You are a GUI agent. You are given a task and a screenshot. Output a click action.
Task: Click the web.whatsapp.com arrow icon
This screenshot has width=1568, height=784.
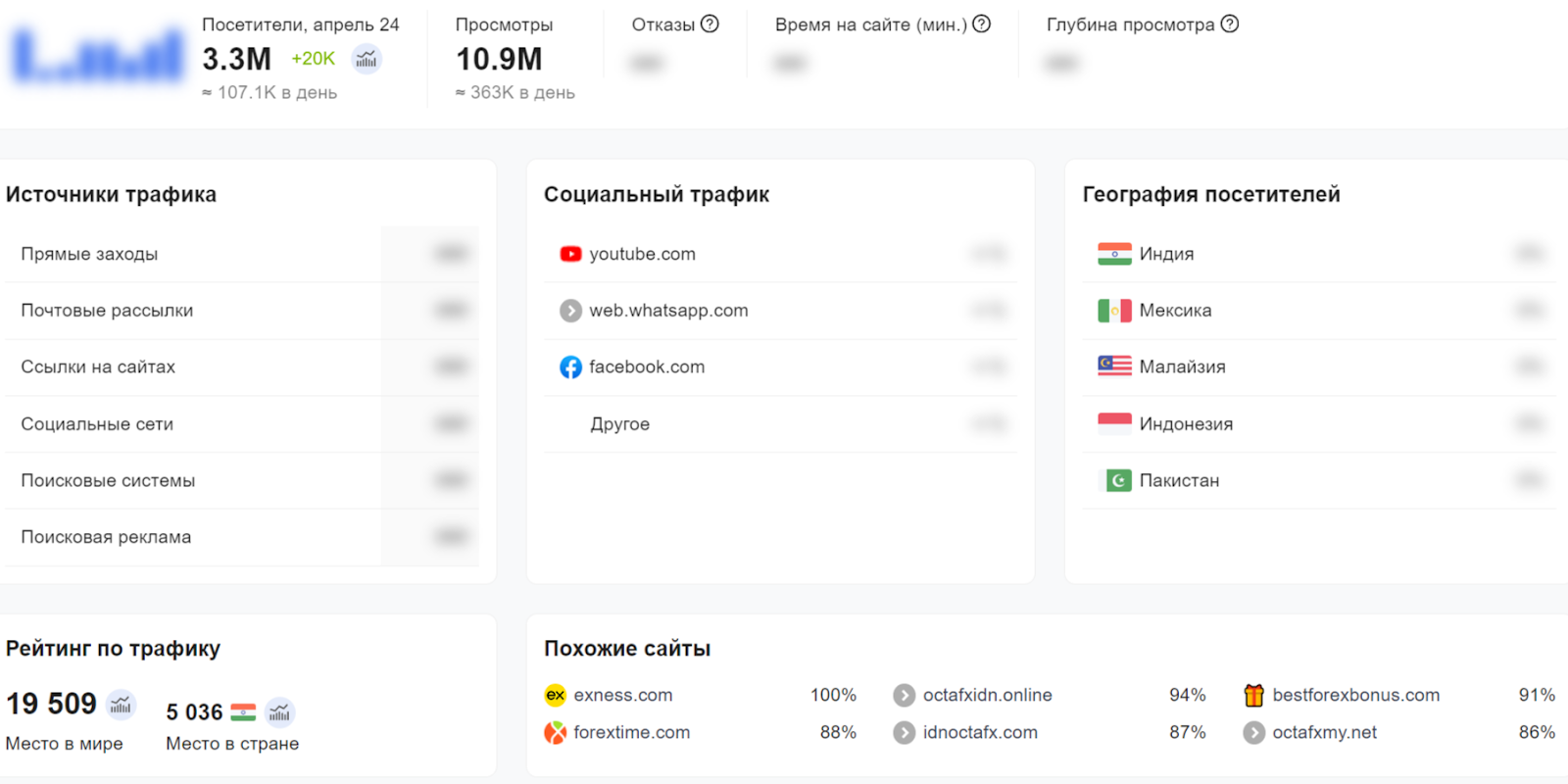pos(570,311)
